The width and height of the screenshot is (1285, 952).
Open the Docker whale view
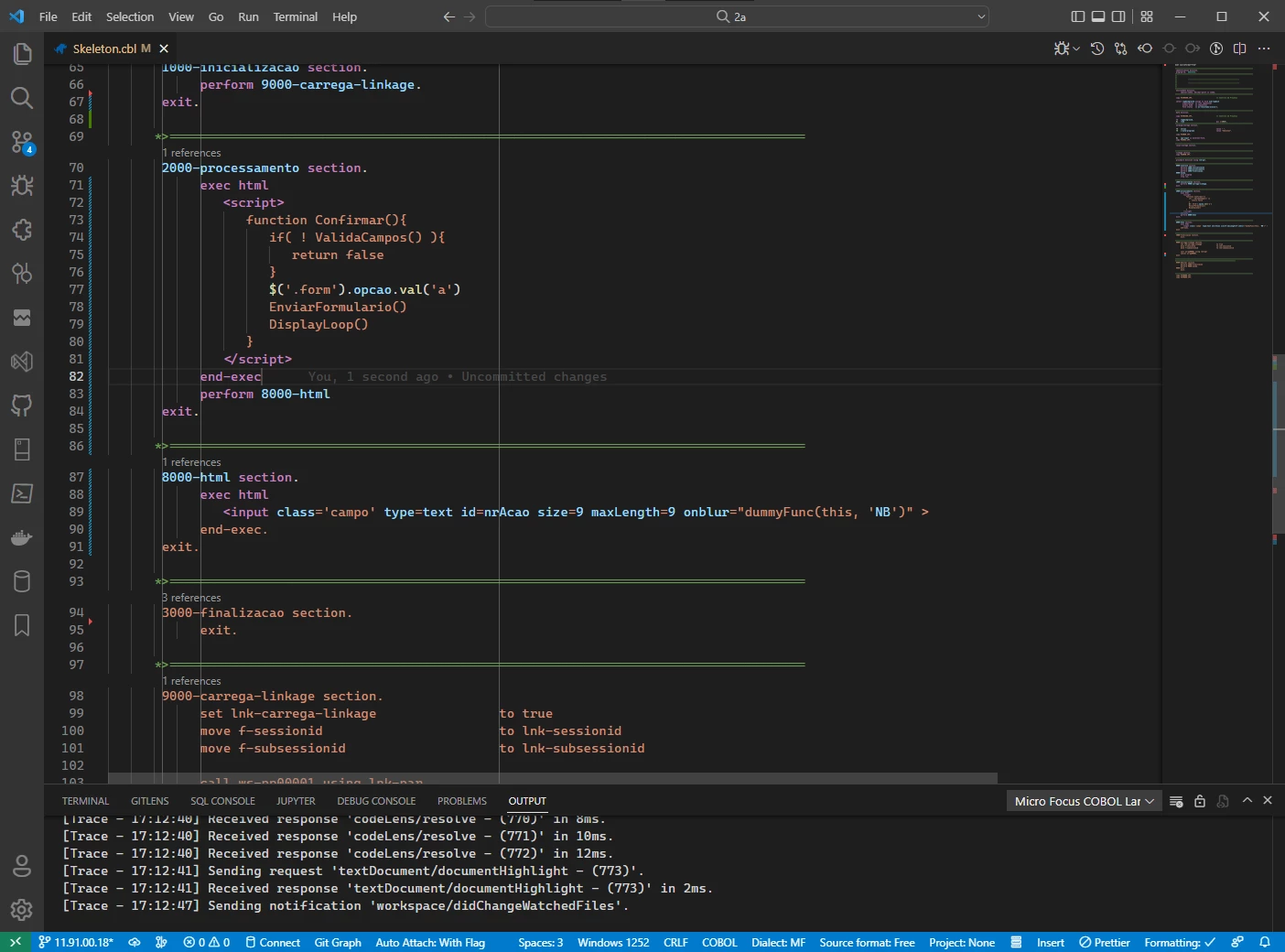pyautogui.click(x=22, y=537)
